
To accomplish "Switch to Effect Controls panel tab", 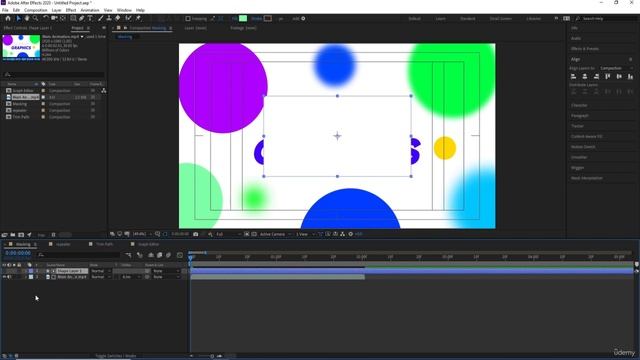I will point(27,28).
